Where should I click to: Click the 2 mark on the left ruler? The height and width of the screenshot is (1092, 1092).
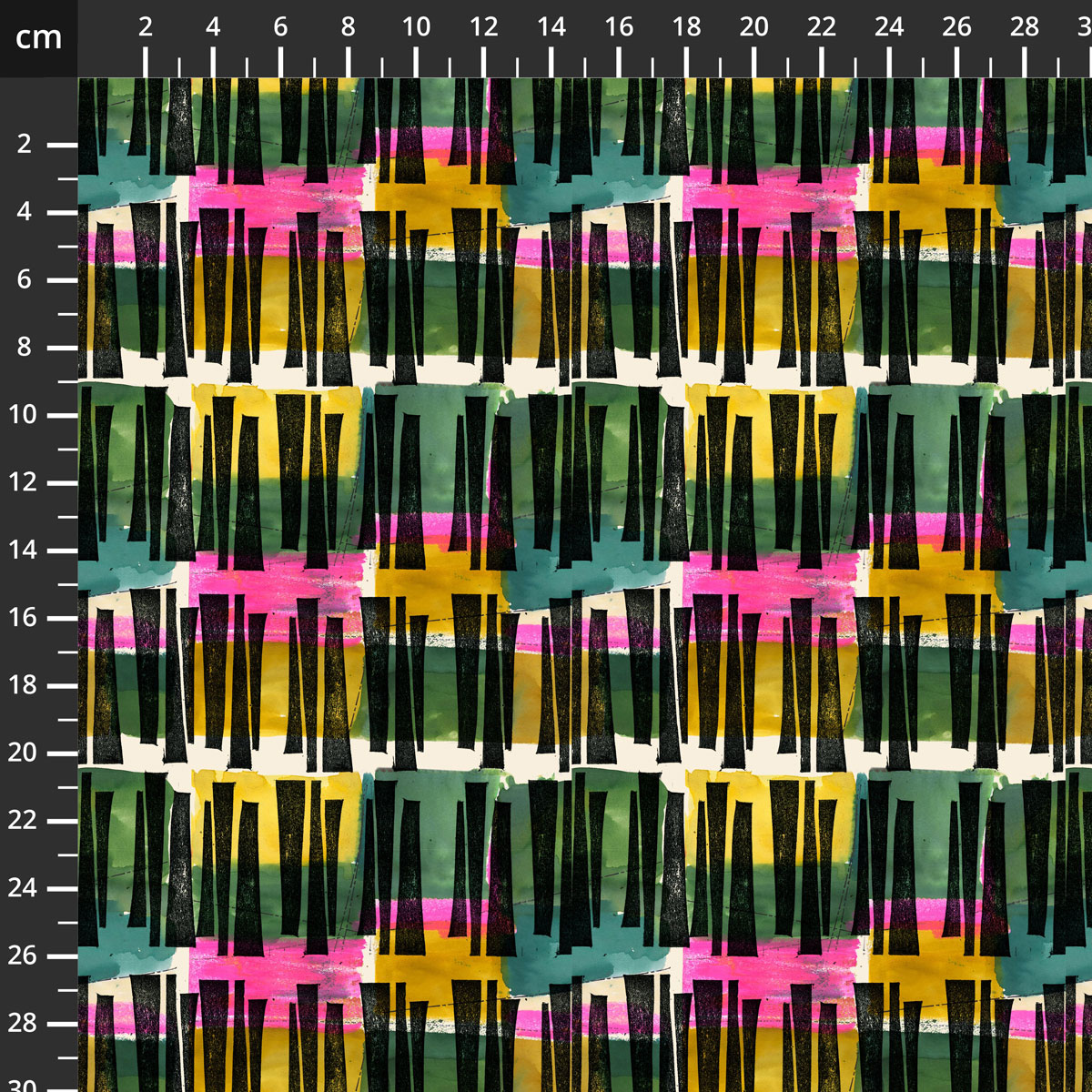[25, 145]
